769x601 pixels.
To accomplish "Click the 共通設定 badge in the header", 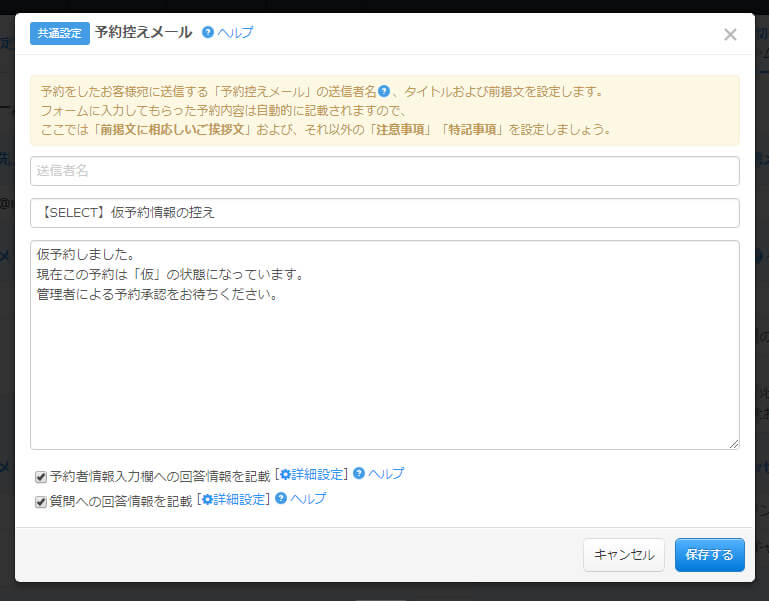I will pos(60,33).
